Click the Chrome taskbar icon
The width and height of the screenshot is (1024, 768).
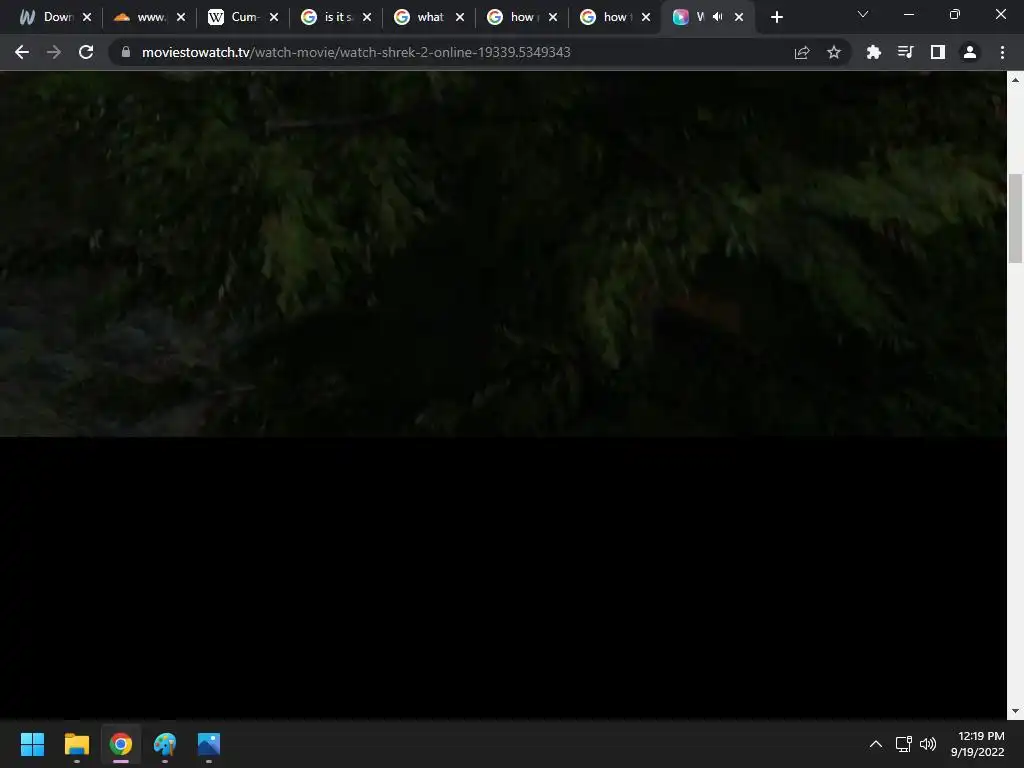(121, 744)
